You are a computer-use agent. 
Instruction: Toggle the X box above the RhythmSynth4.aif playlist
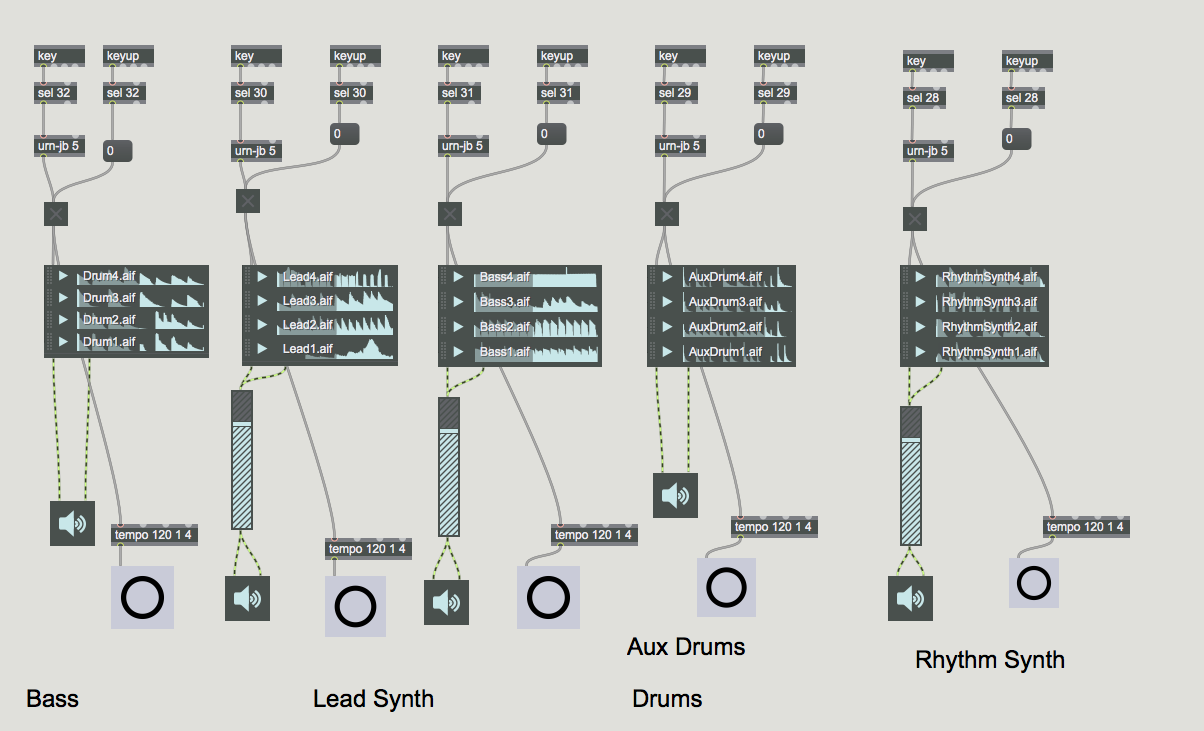(x=915, y=219)
